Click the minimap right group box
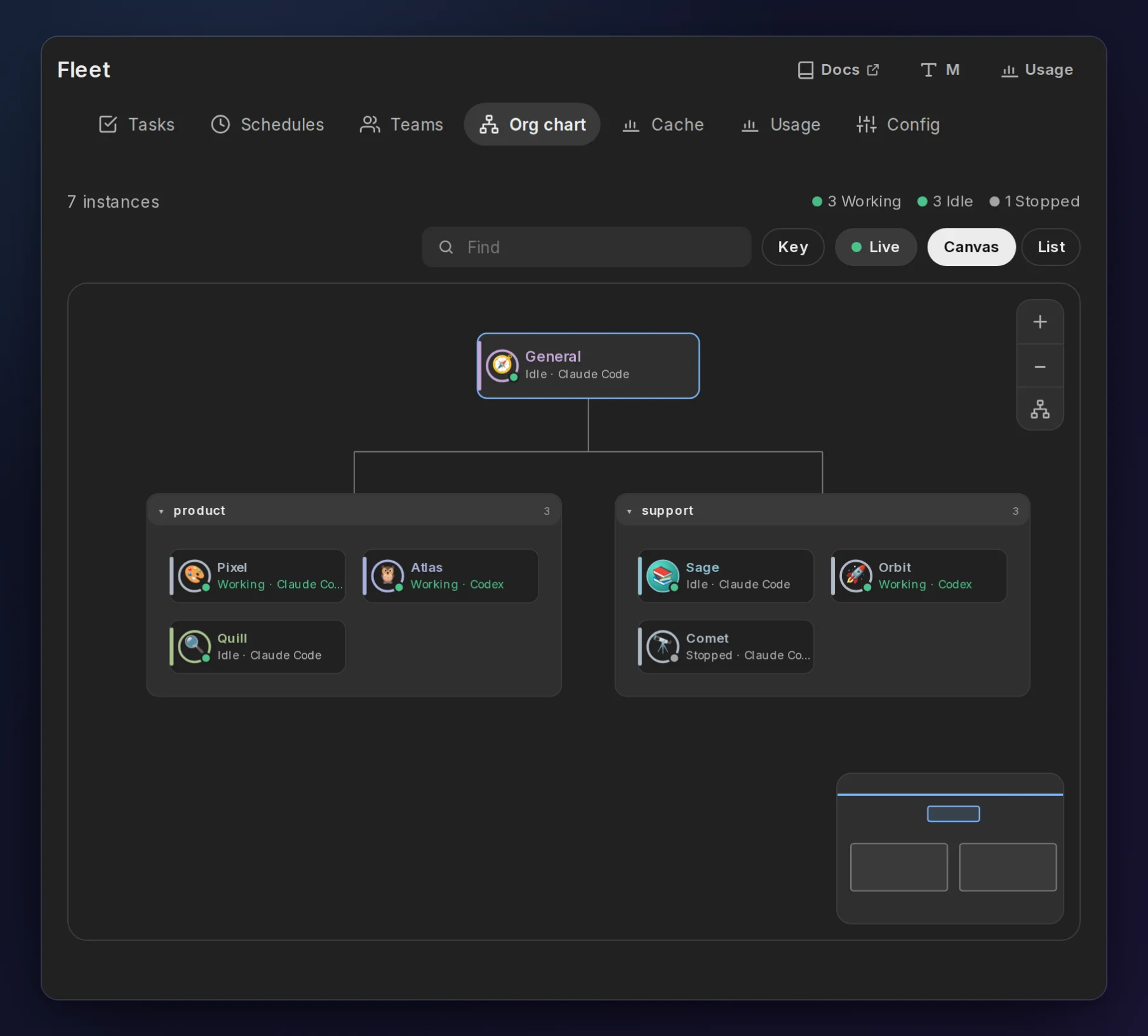This screenshot has height=1036, width=1148. [1008, 867]
